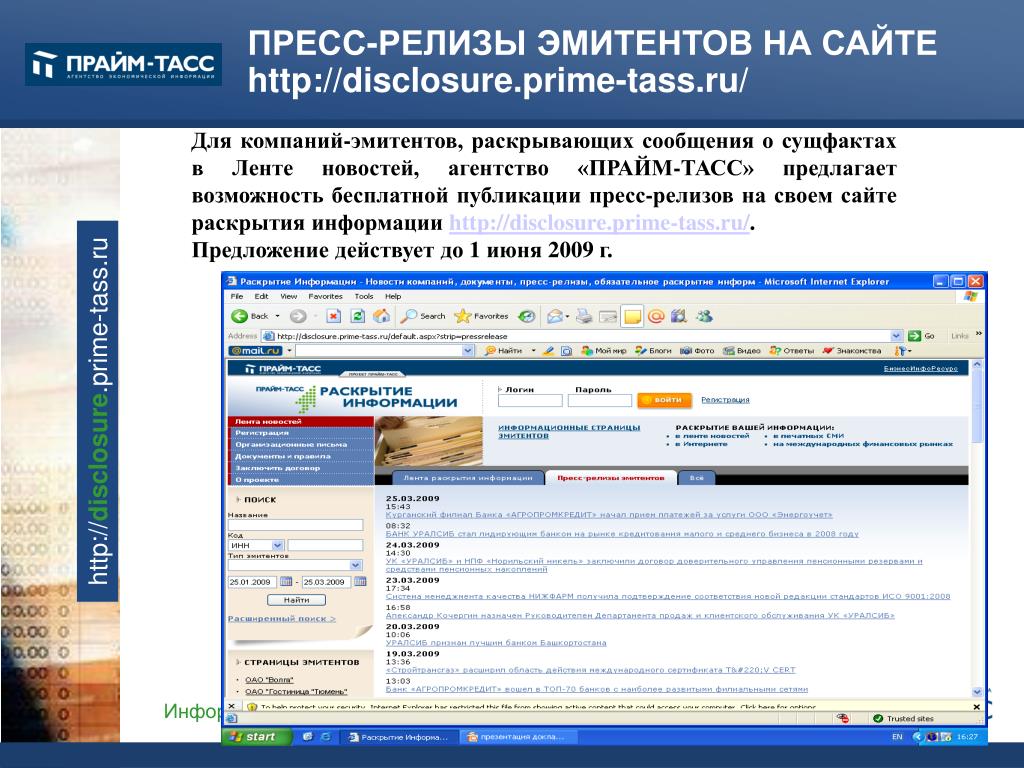Screen dimensions: 1024x768
Task: Click the Print icon
Action: (584, 316)
